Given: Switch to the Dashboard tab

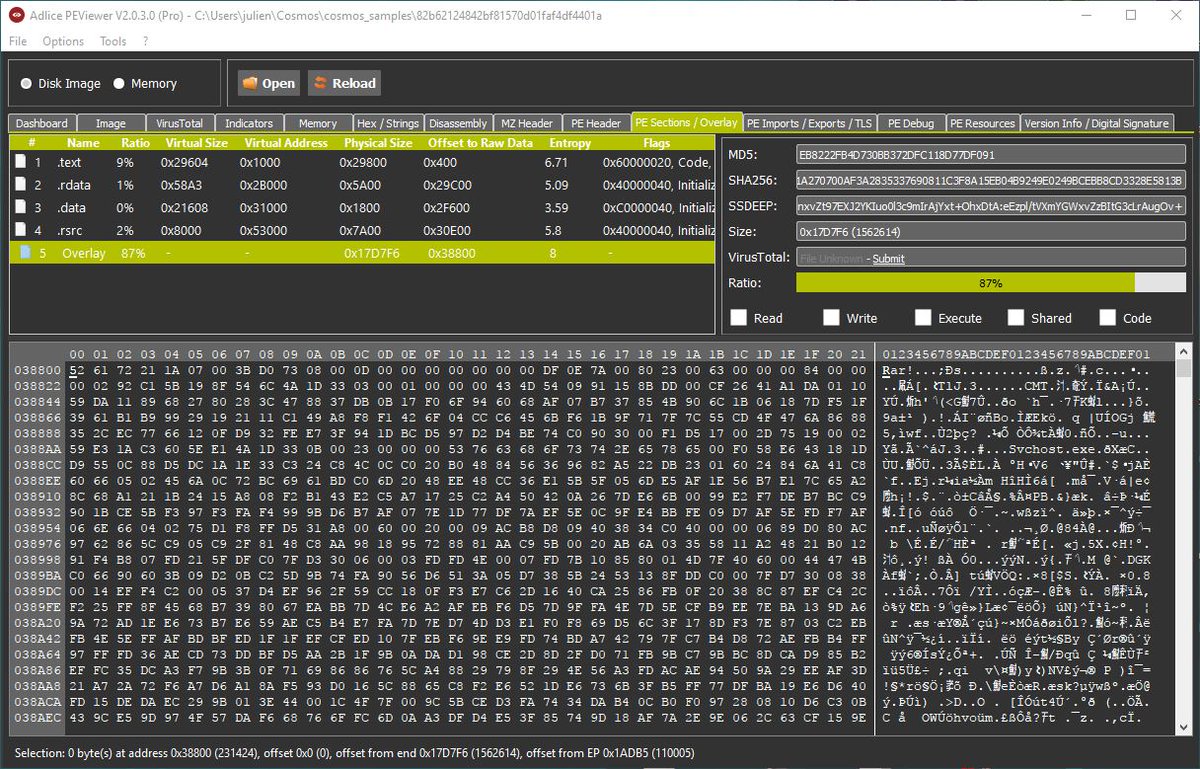Looking at the screenshot, I should 42,123.
